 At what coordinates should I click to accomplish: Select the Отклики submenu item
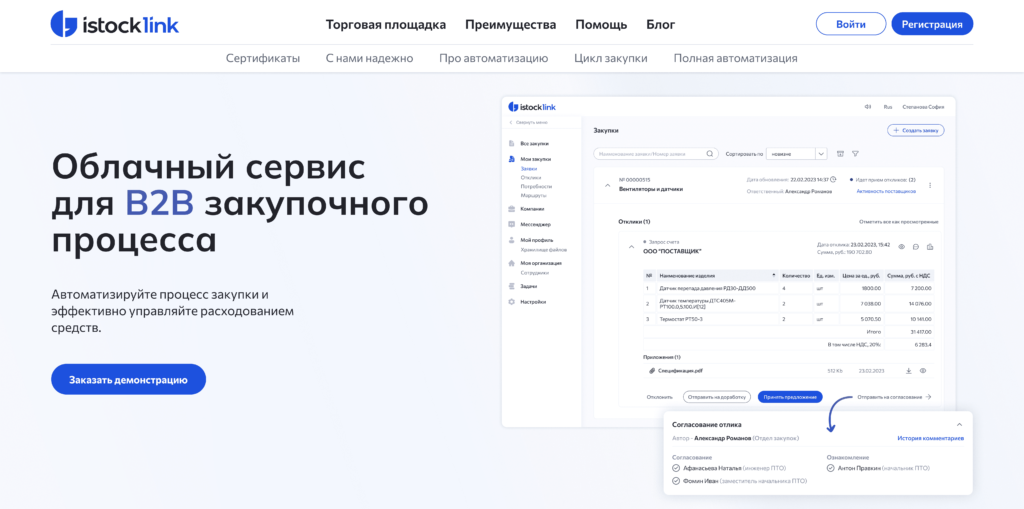point(530,177)
